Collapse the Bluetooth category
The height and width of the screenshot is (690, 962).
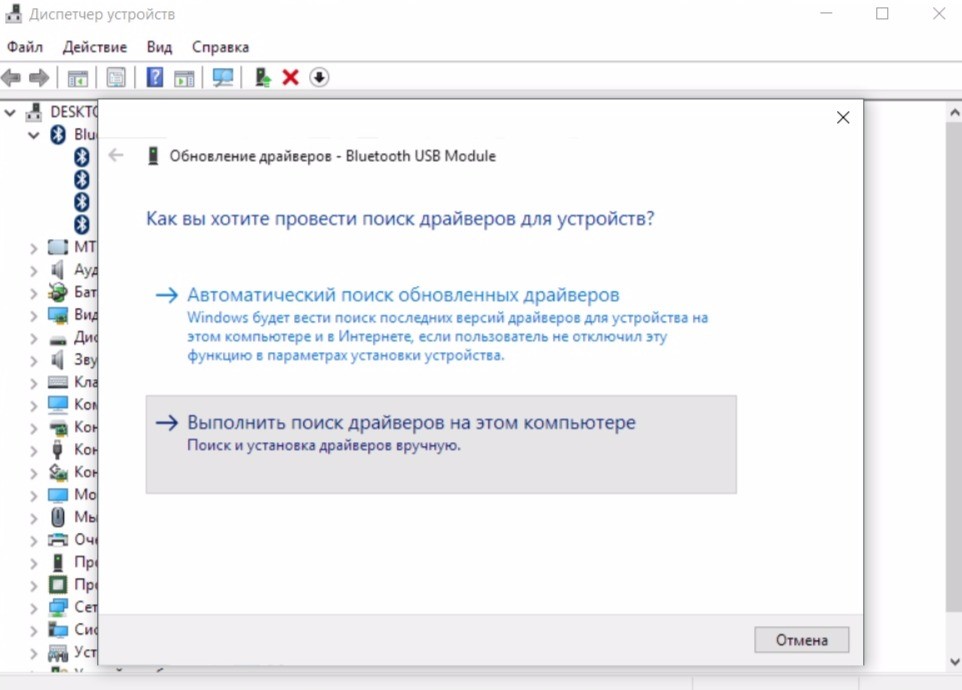pyautogui.click(x=34, y=135)
